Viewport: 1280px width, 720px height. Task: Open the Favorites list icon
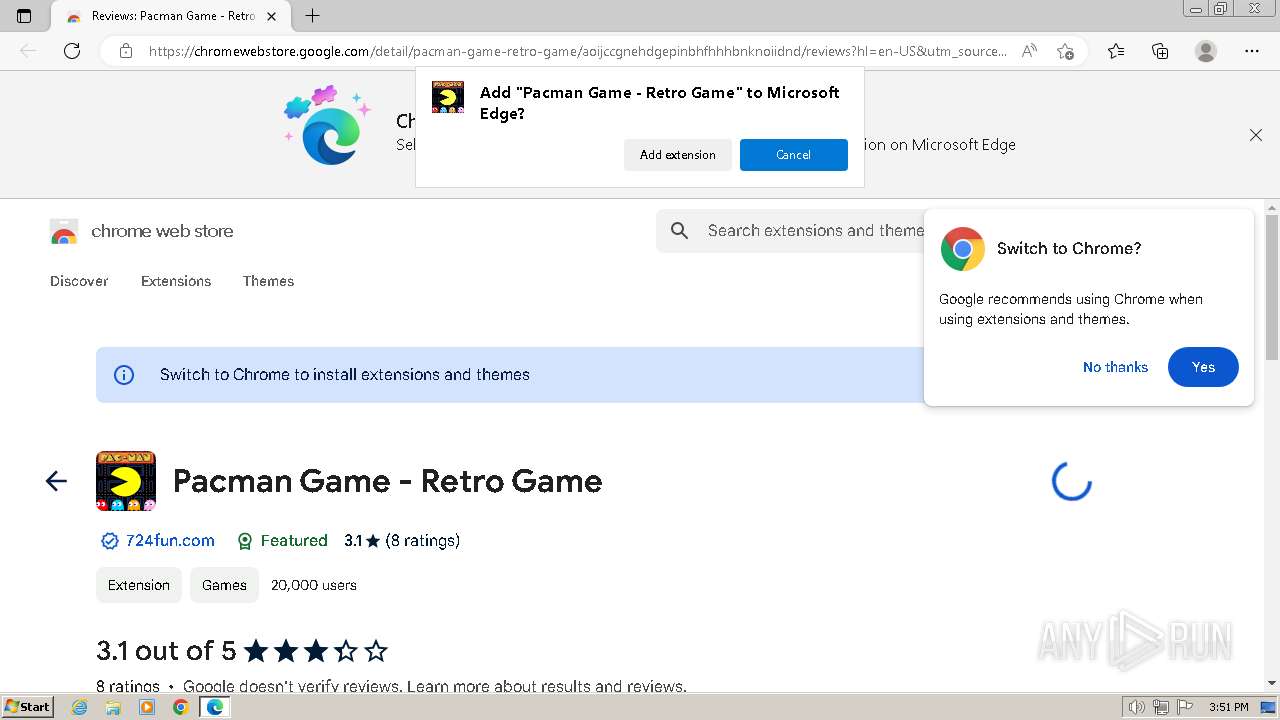[1116, 51]
